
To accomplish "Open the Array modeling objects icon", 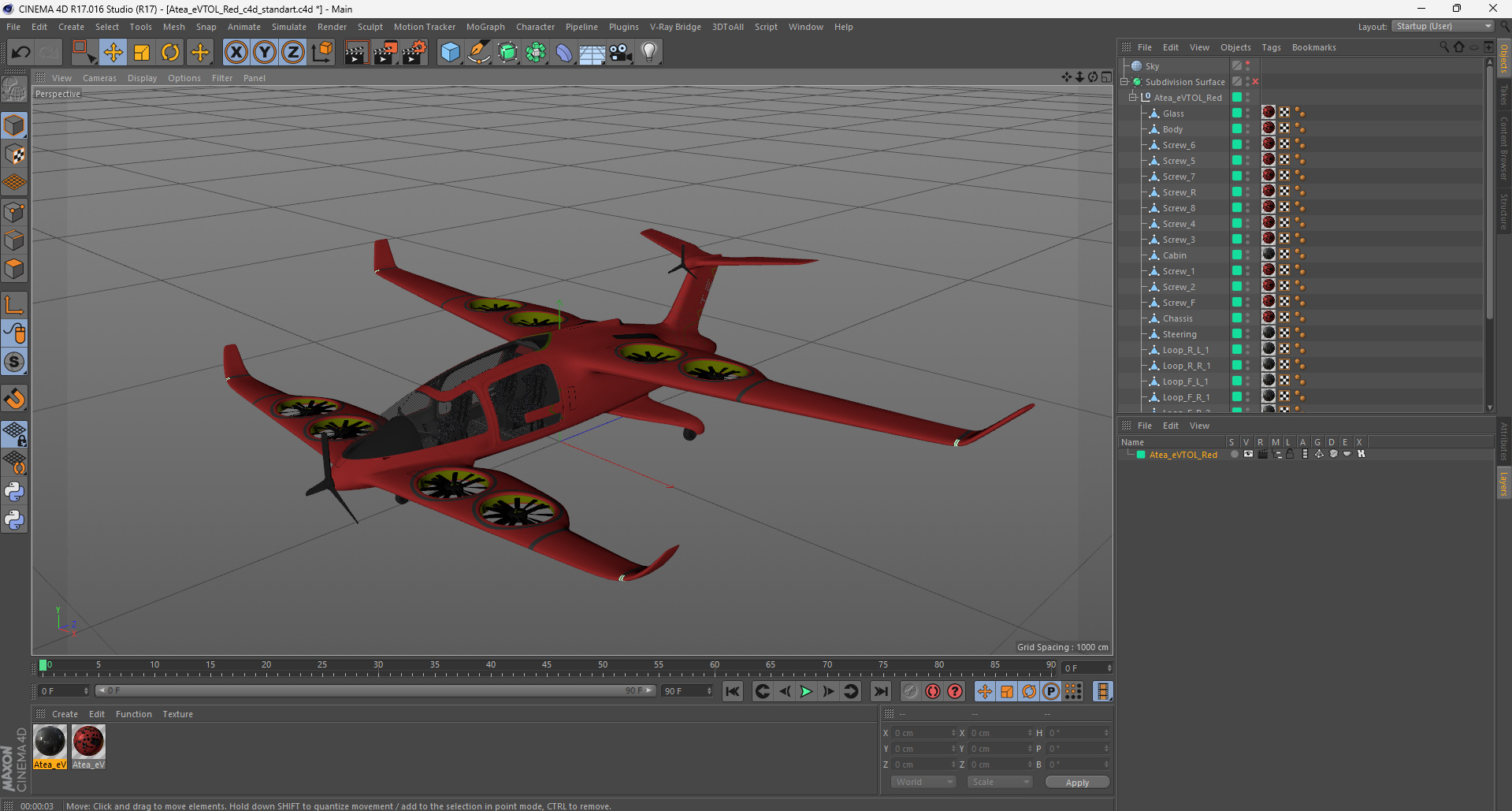I will pos(536,53).
